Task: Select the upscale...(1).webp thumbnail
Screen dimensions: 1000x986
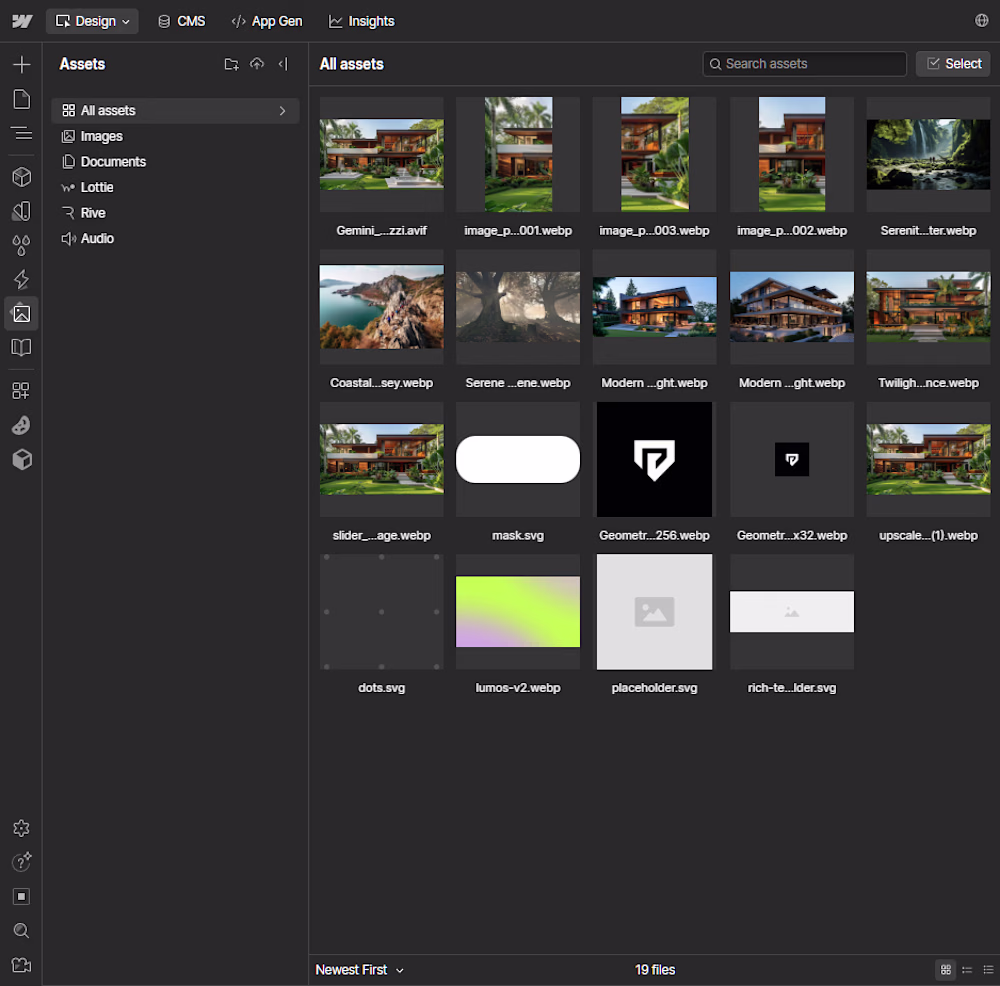Action: point(928,459)
